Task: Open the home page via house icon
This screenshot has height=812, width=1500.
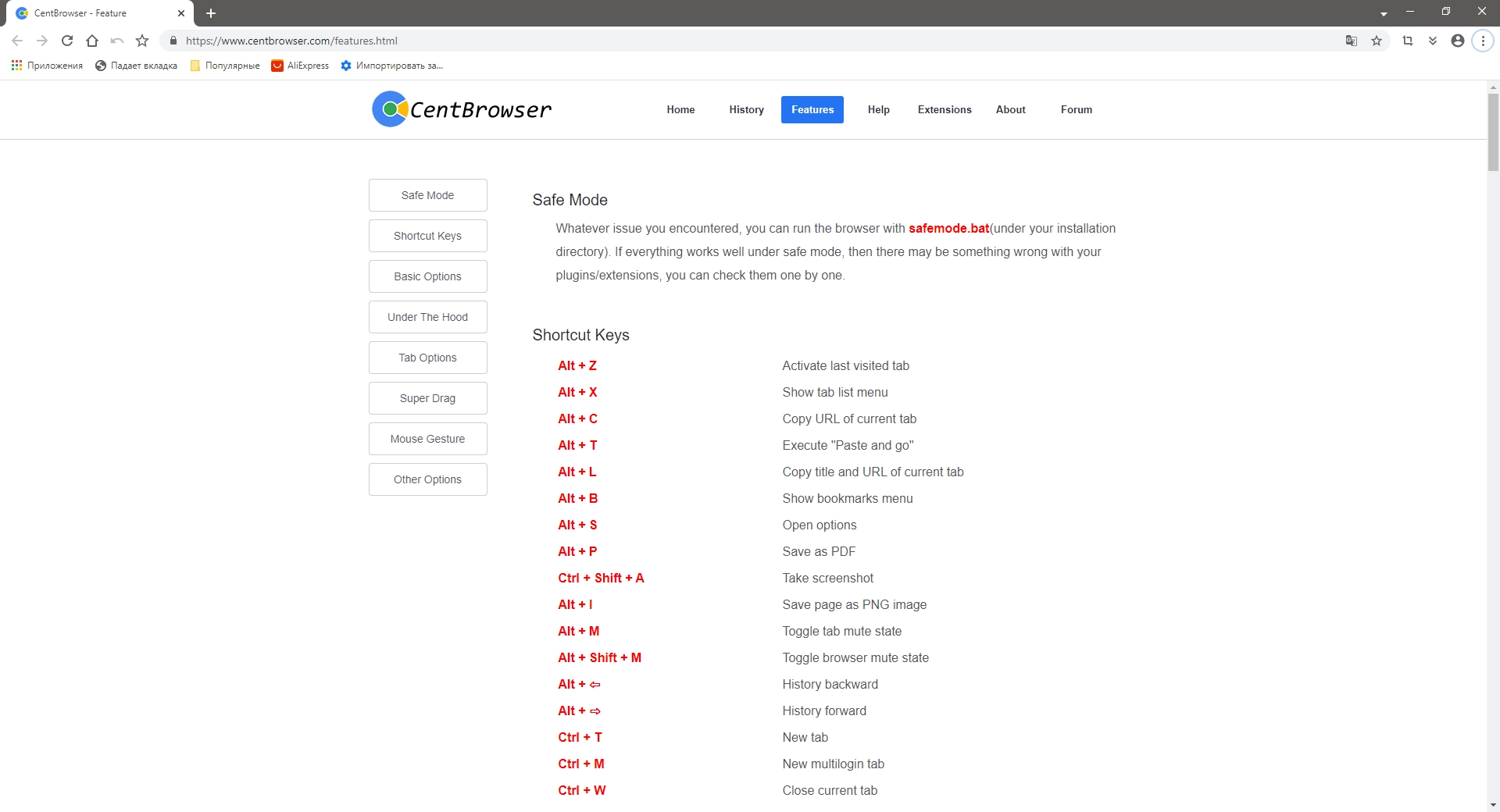Action: (x=92, y=41)
